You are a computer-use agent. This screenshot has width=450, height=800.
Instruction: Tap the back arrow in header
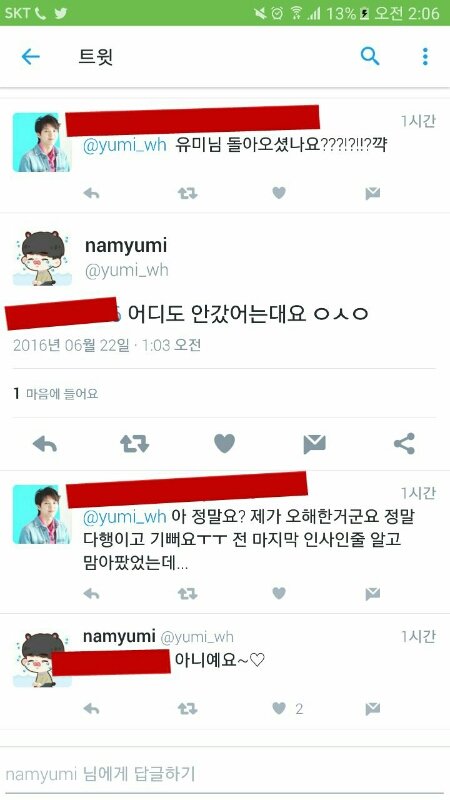(x=30, y=56)
